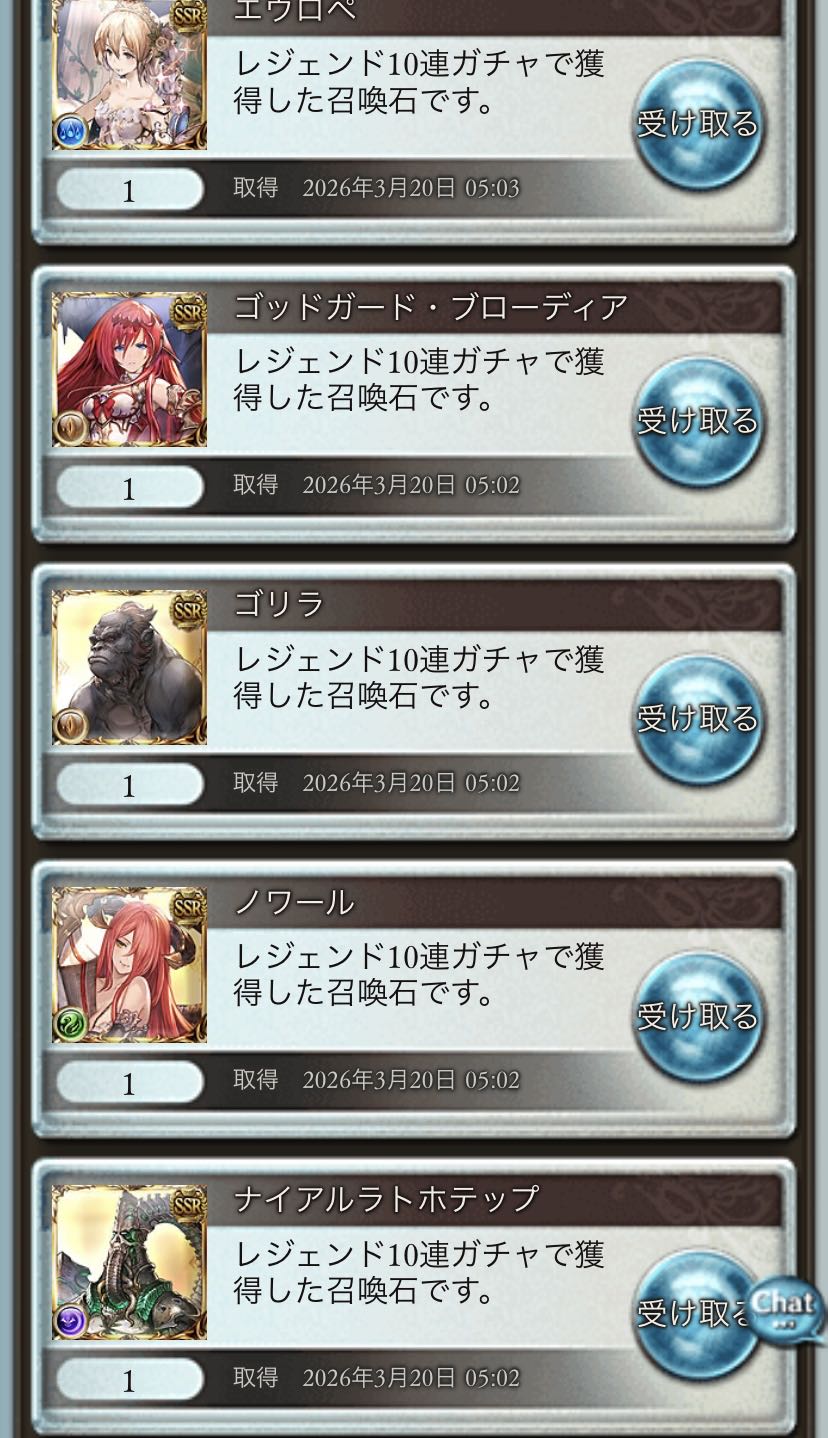Select the quantity field of ノワール entry

129,1083
